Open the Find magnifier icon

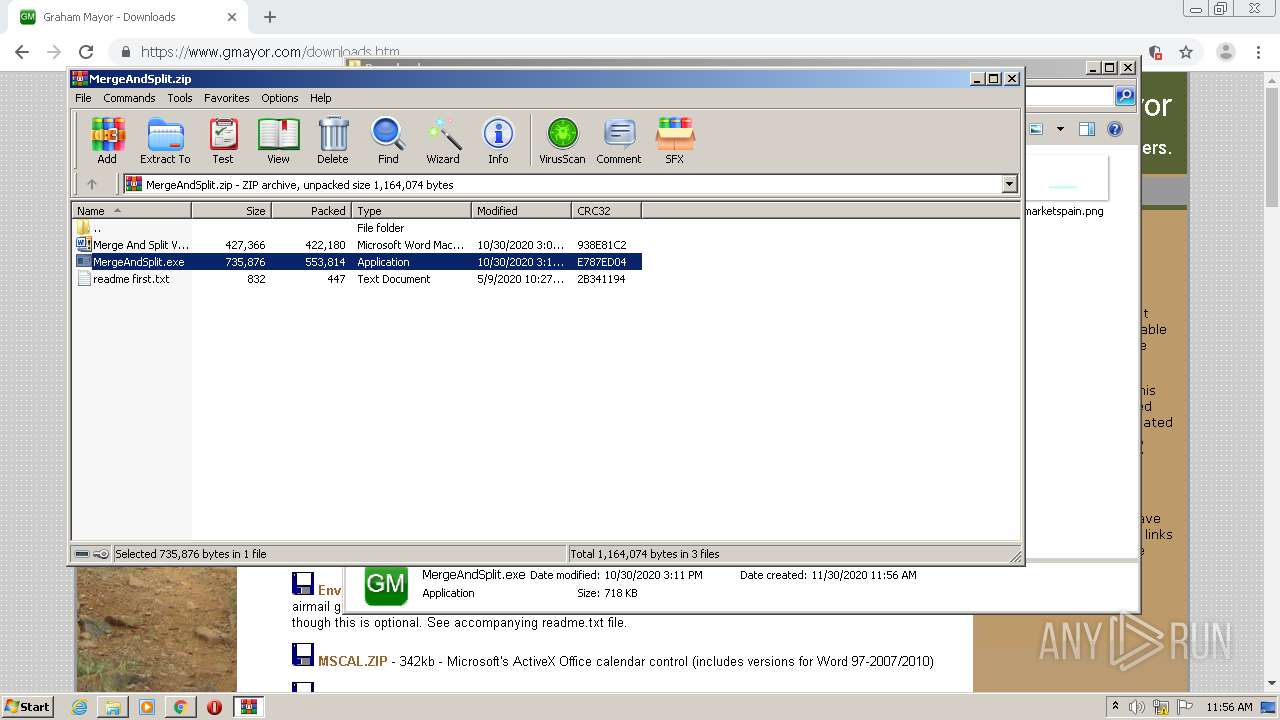tap(388, 140)
